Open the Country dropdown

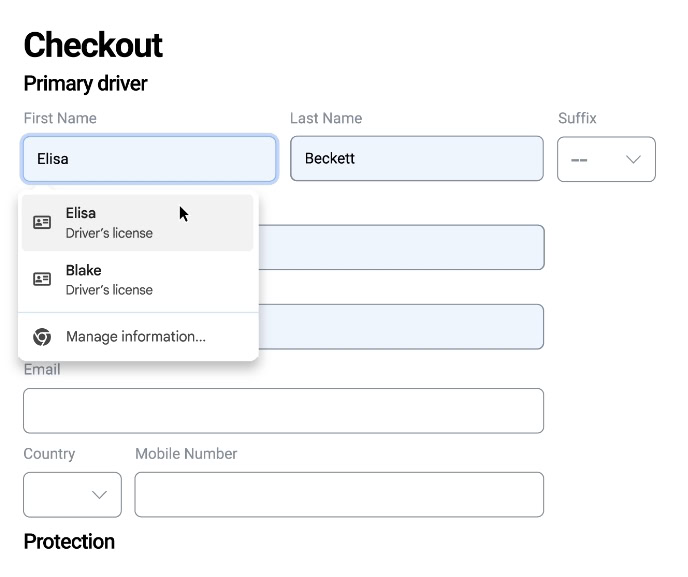point(72,494)
